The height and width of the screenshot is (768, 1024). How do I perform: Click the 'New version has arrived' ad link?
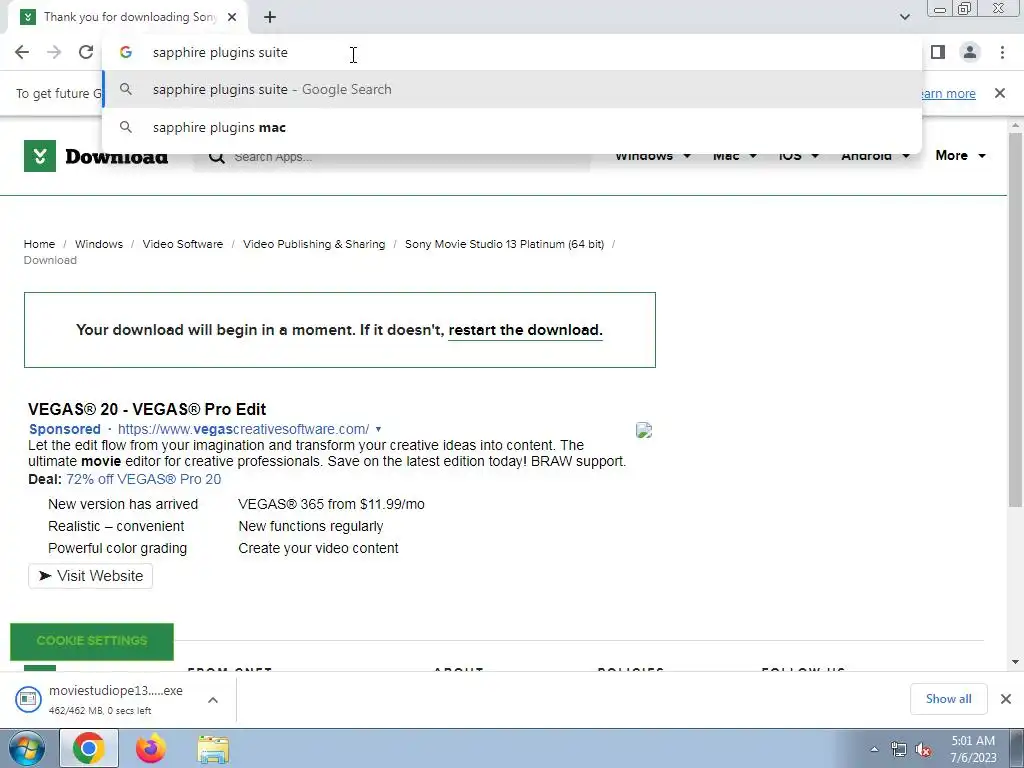[x=123, y=504]
